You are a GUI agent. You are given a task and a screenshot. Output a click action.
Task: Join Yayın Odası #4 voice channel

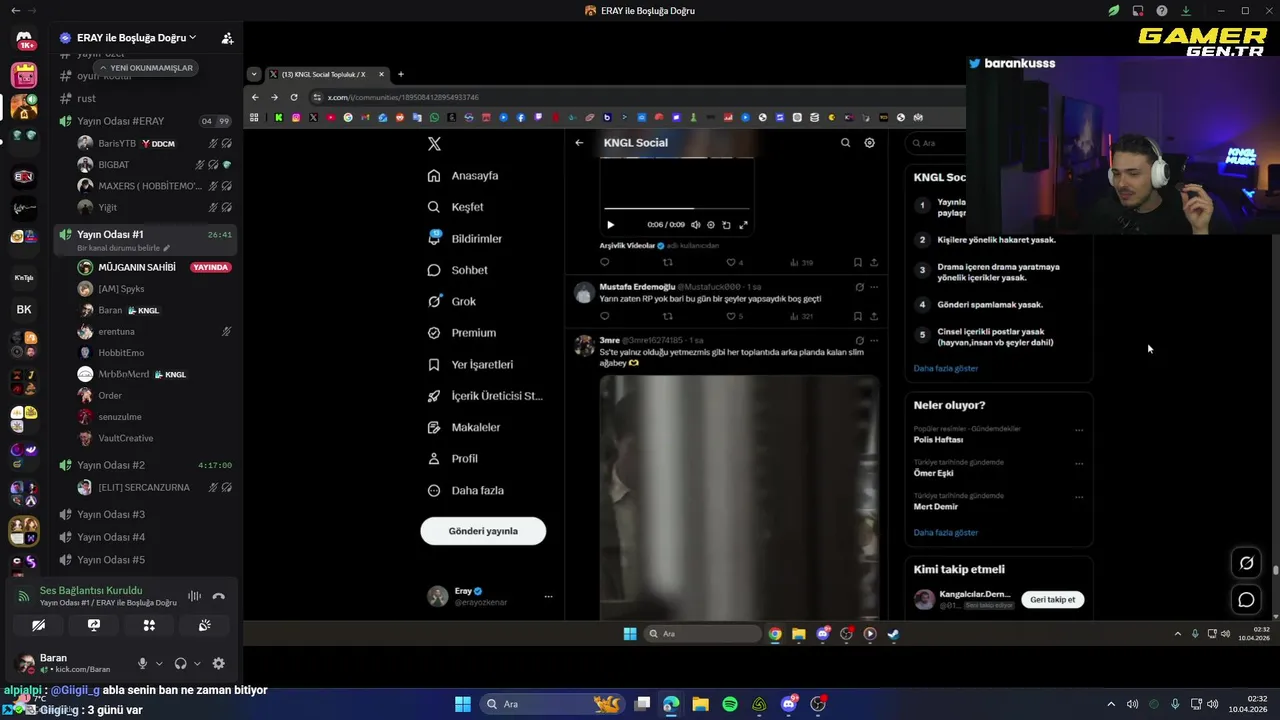click(145, 537)
